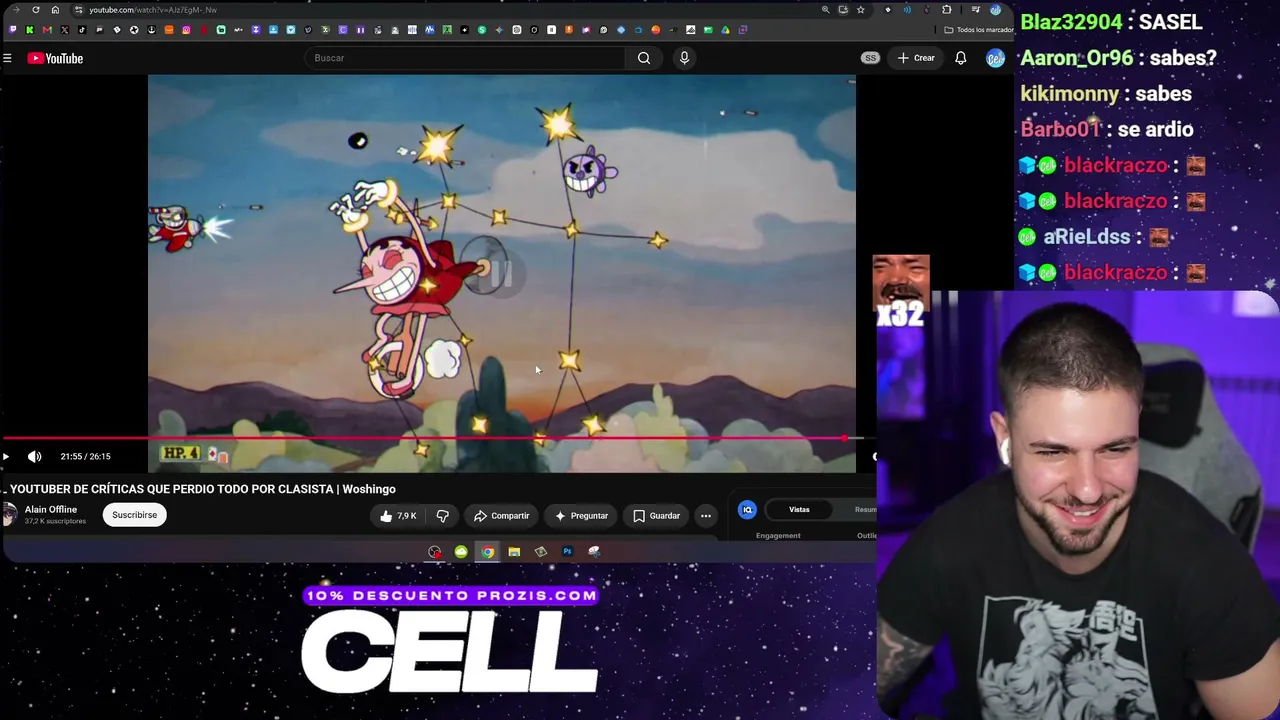Open the Alain Offline channel name link
Screen dimensions: 1280x720
coord(51,510)
